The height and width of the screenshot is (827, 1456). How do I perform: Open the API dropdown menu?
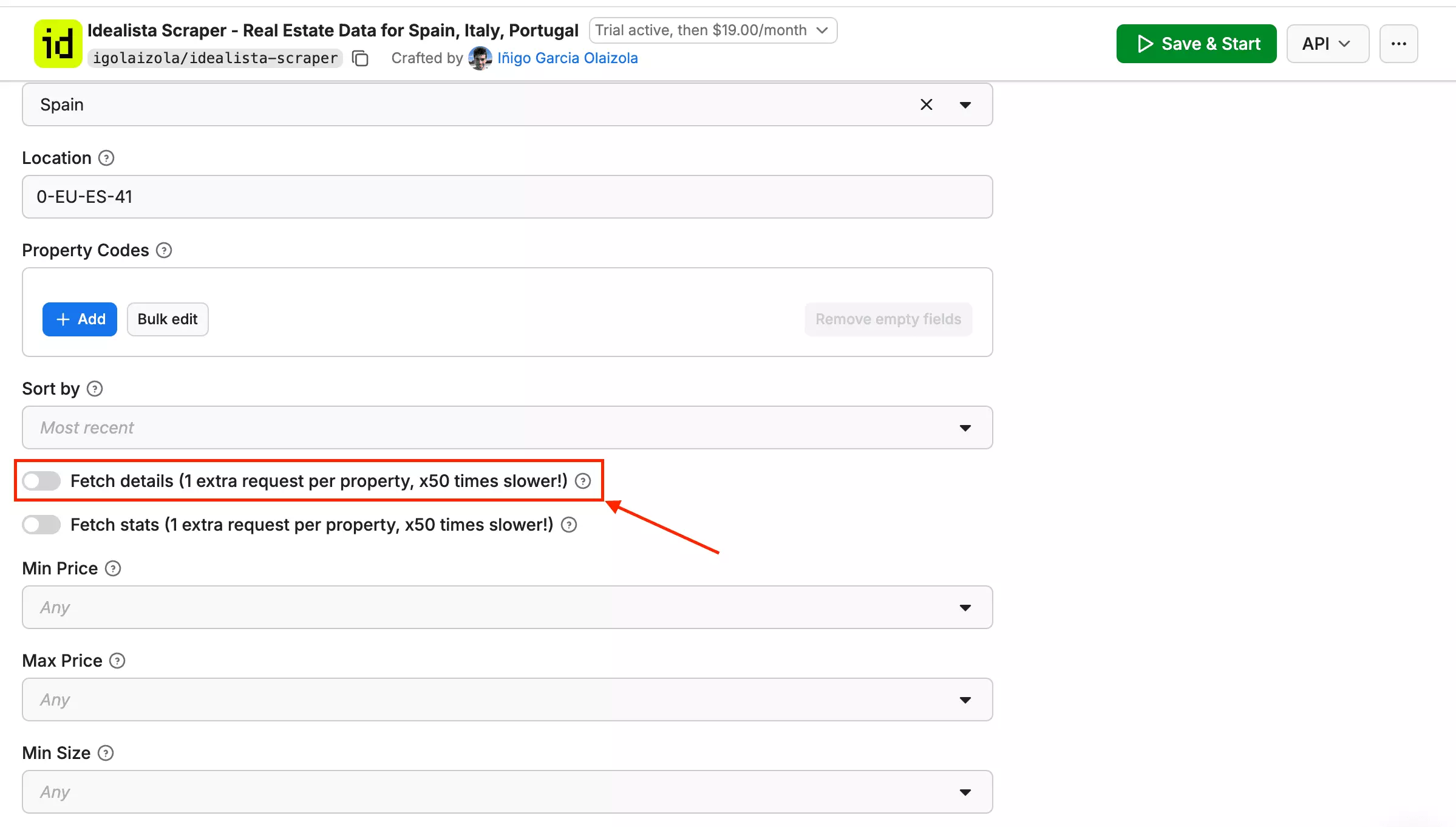point(1327,44)
